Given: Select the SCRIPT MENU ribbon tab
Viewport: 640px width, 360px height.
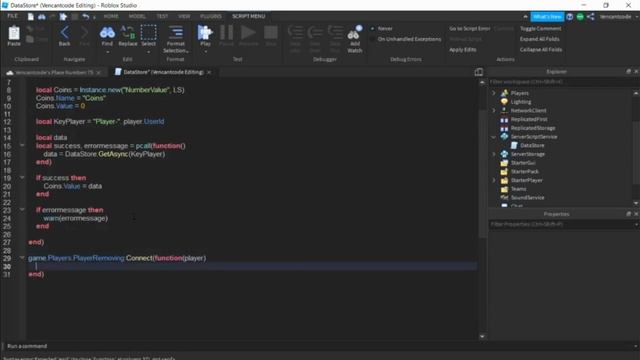Looking at the screenshot, I should (249, 16).
